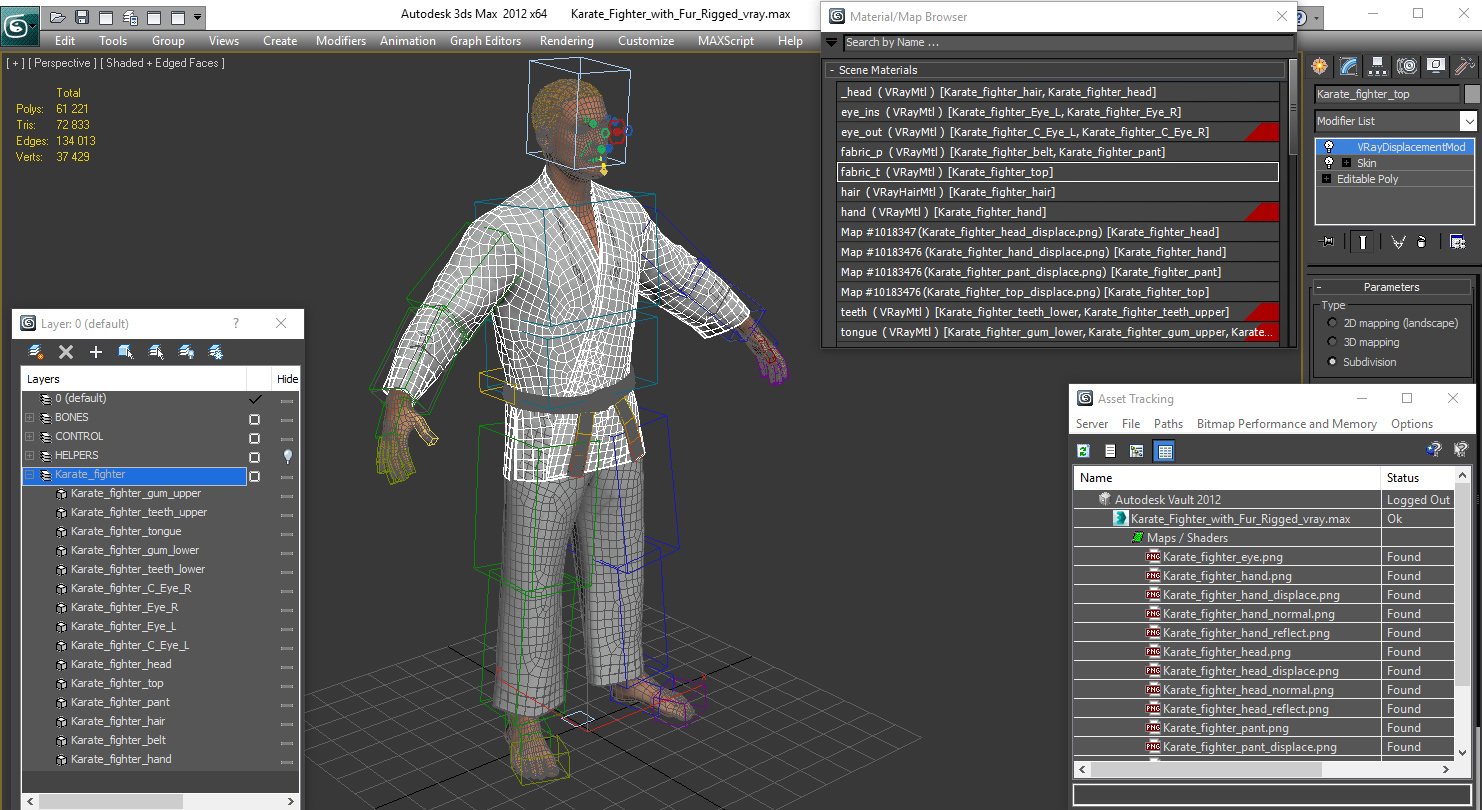Viewport: 1482px width, 810px height.
Task: Toggle Show End Result icon
Action: 1363,241
